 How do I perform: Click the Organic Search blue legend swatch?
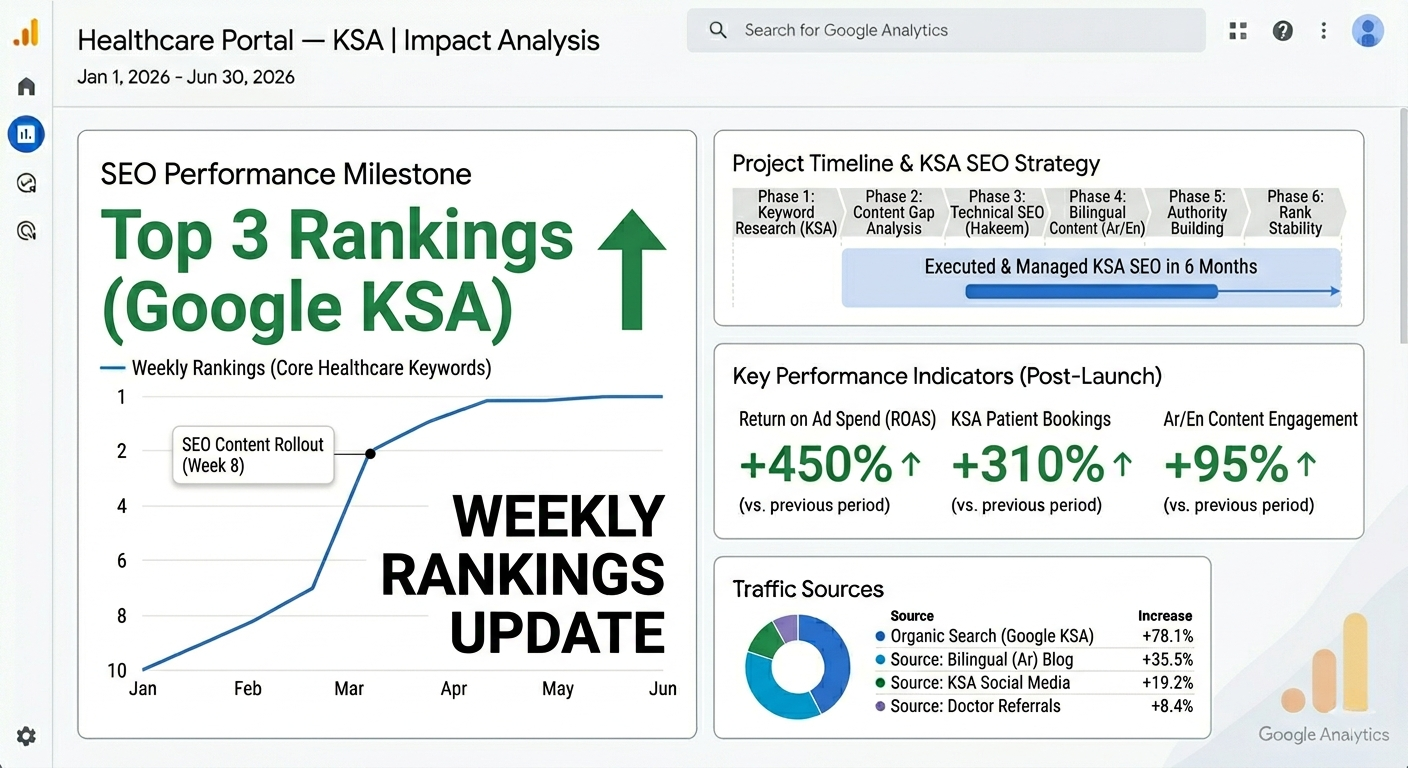(x=880, y=636)
